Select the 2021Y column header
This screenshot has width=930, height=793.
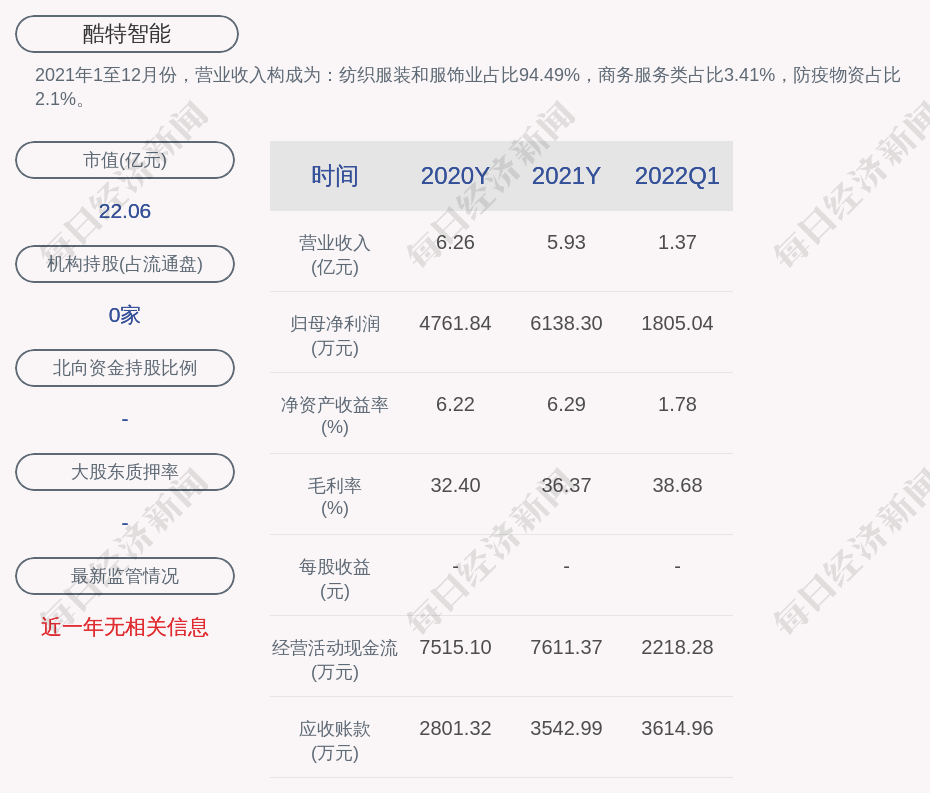pyautogui.click(x=566, y=176)
